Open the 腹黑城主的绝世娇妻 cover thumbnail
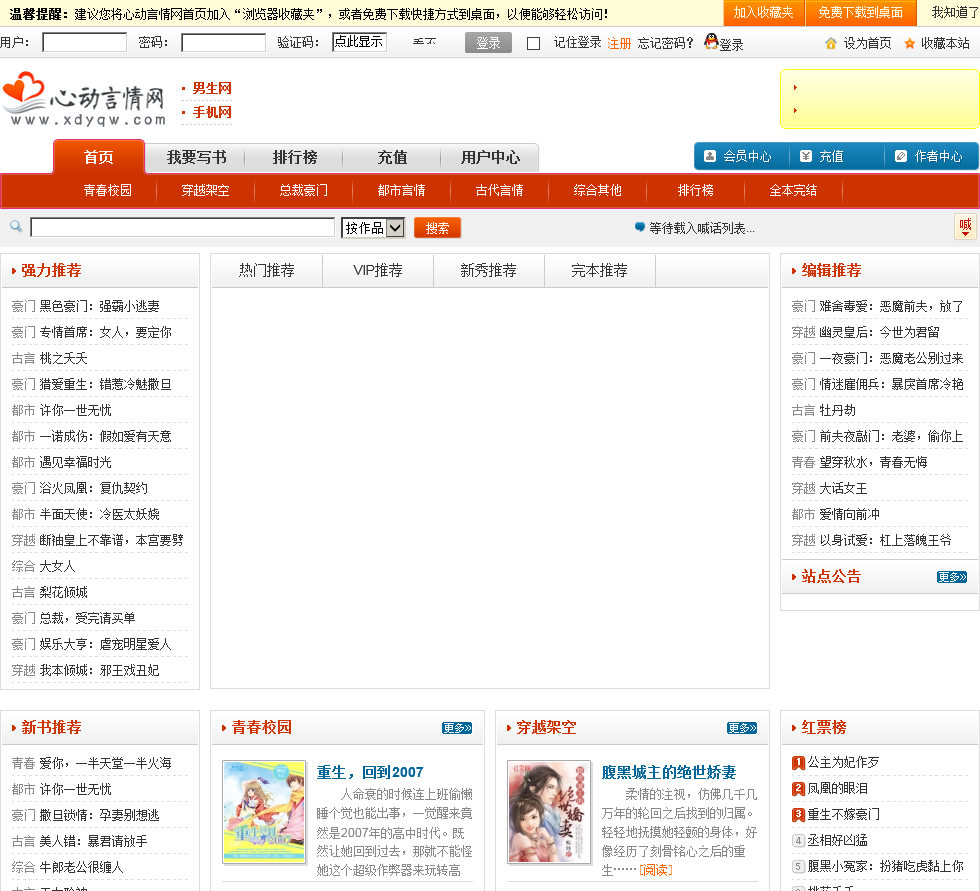 coord(549,812)
